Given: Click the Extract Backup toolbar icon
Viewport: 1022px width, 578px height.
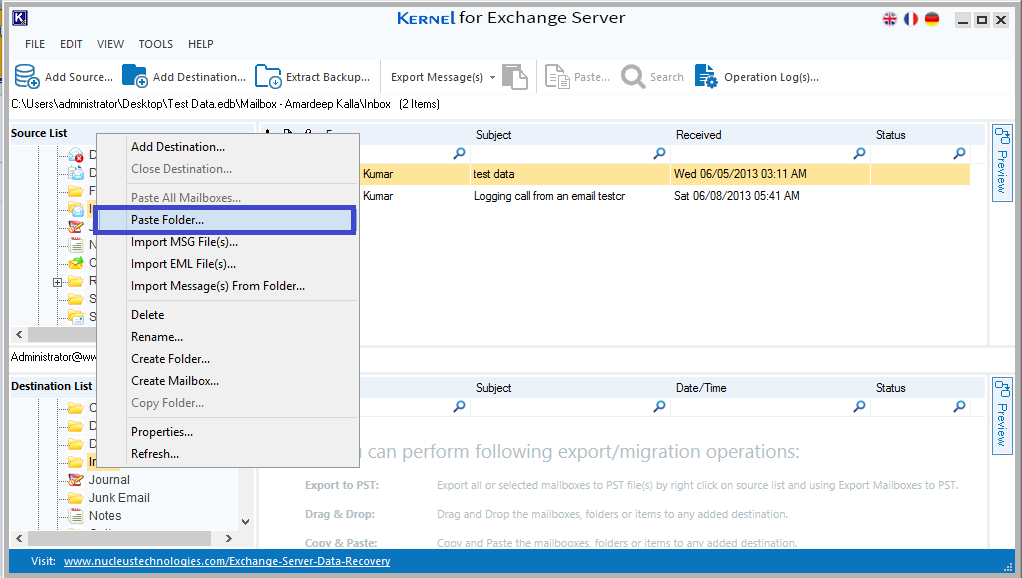Looking at the screenshot, I should click(268, 76).
